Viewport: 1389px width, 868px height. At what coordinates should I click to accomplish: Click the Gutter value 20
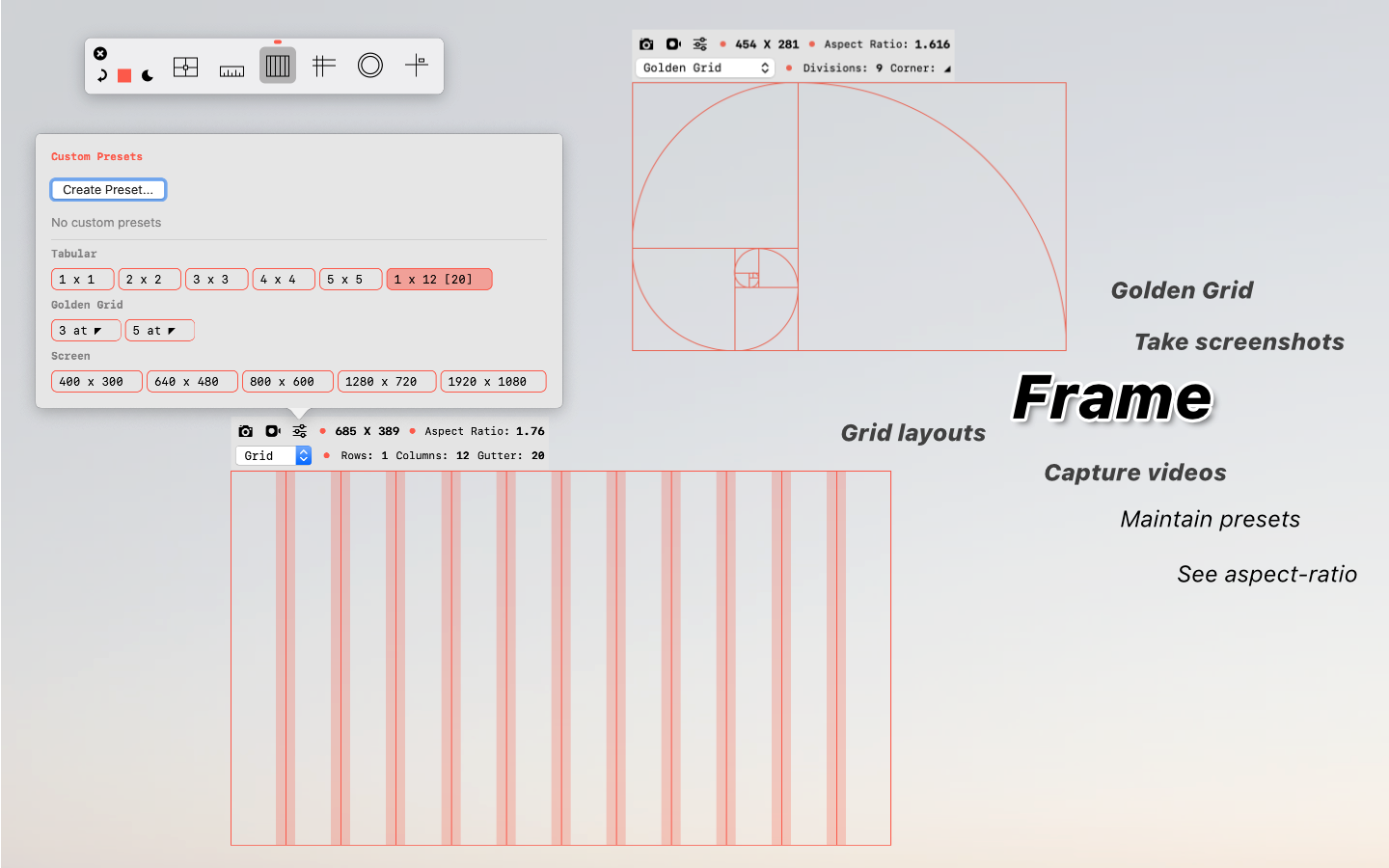tap(538, 455)
